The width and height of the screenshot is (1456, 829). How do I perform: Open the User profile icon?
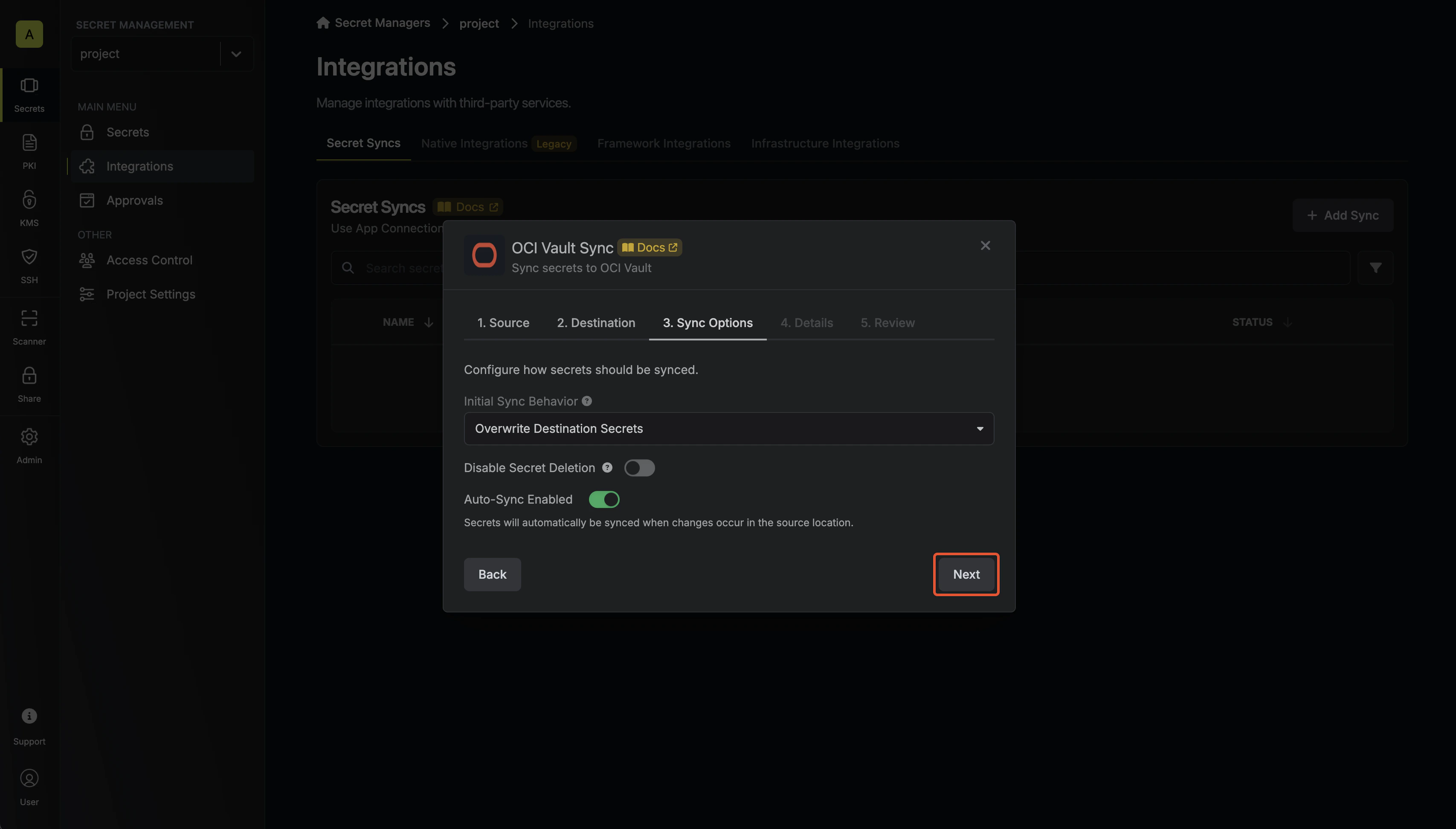coord(29,778)
